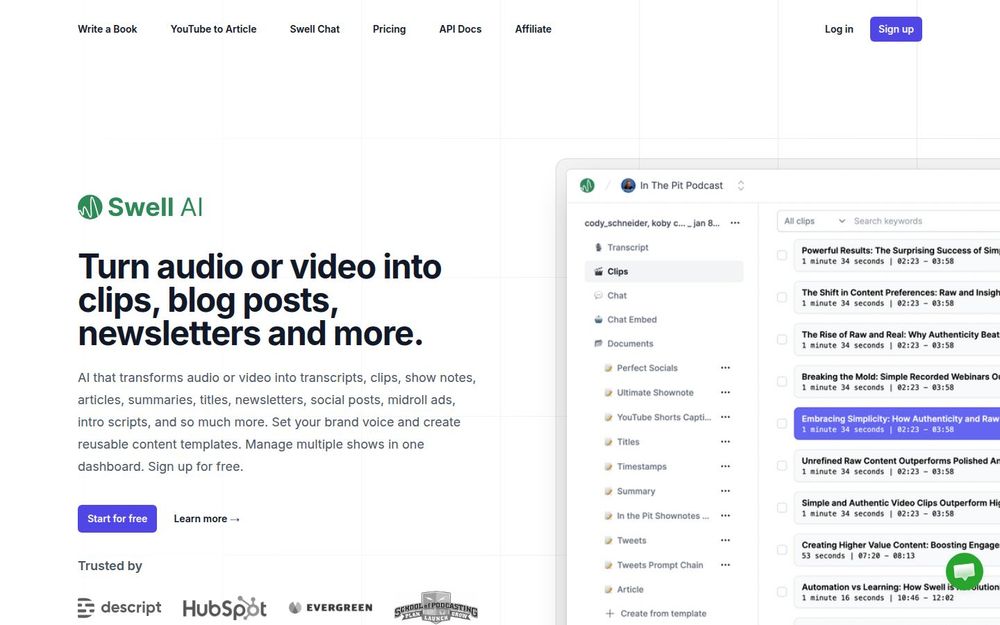The height and width of the screenshot is (625, 1000).
Task: Open options menu for YouTube Shorts Captions
Action: click(x=725, y=417)
